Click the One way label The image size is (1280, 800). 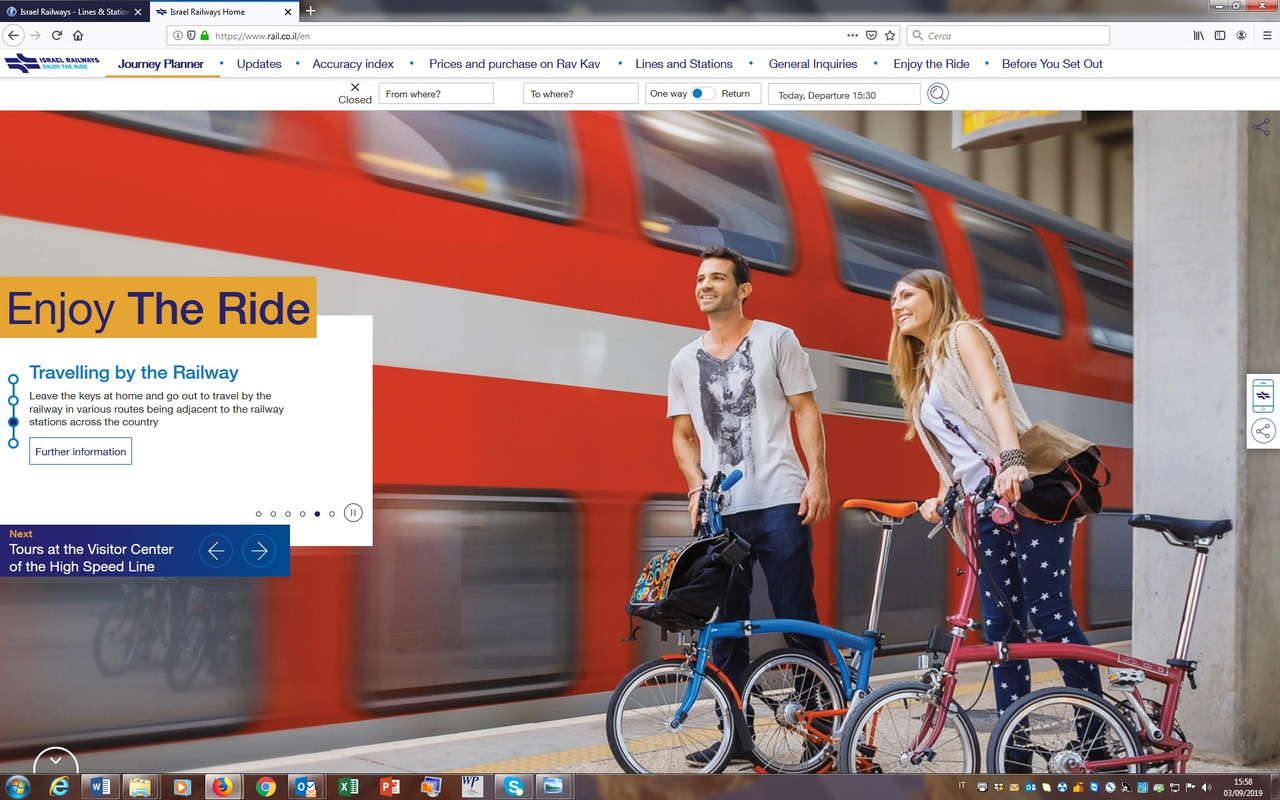tap(668, 94)
